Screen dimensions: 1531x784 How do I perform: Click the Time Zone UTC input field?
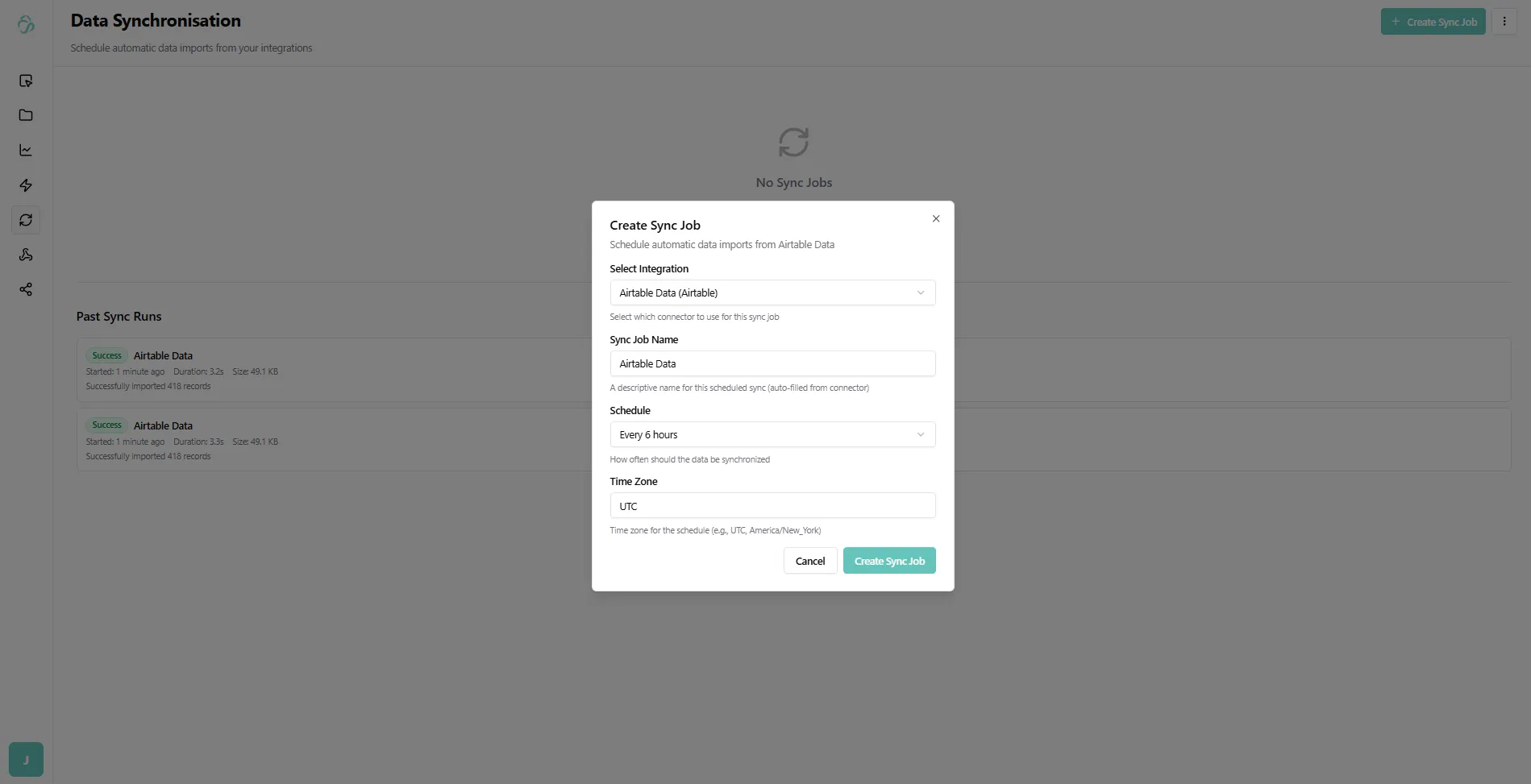click(x=772, y=506)
